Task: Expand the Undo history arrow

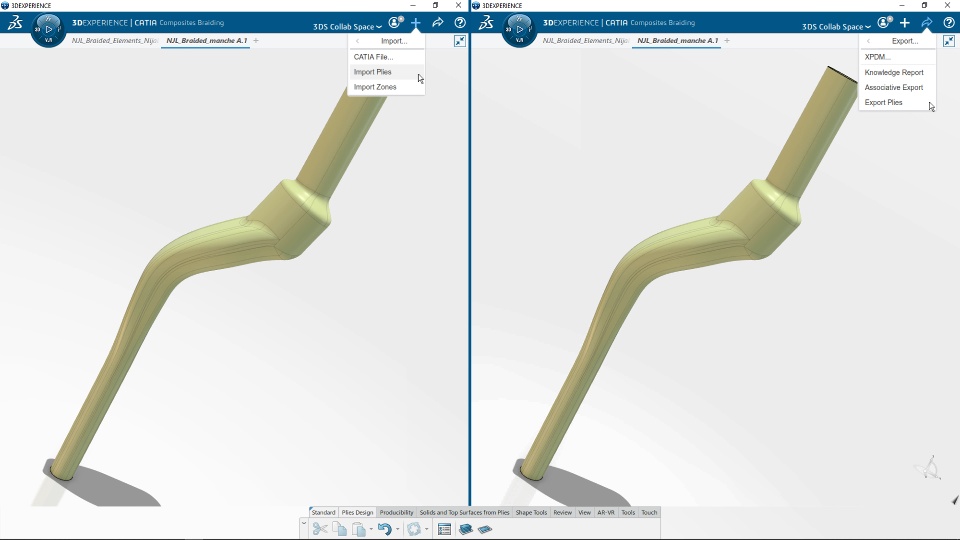Action: click(x=397, y=530)
